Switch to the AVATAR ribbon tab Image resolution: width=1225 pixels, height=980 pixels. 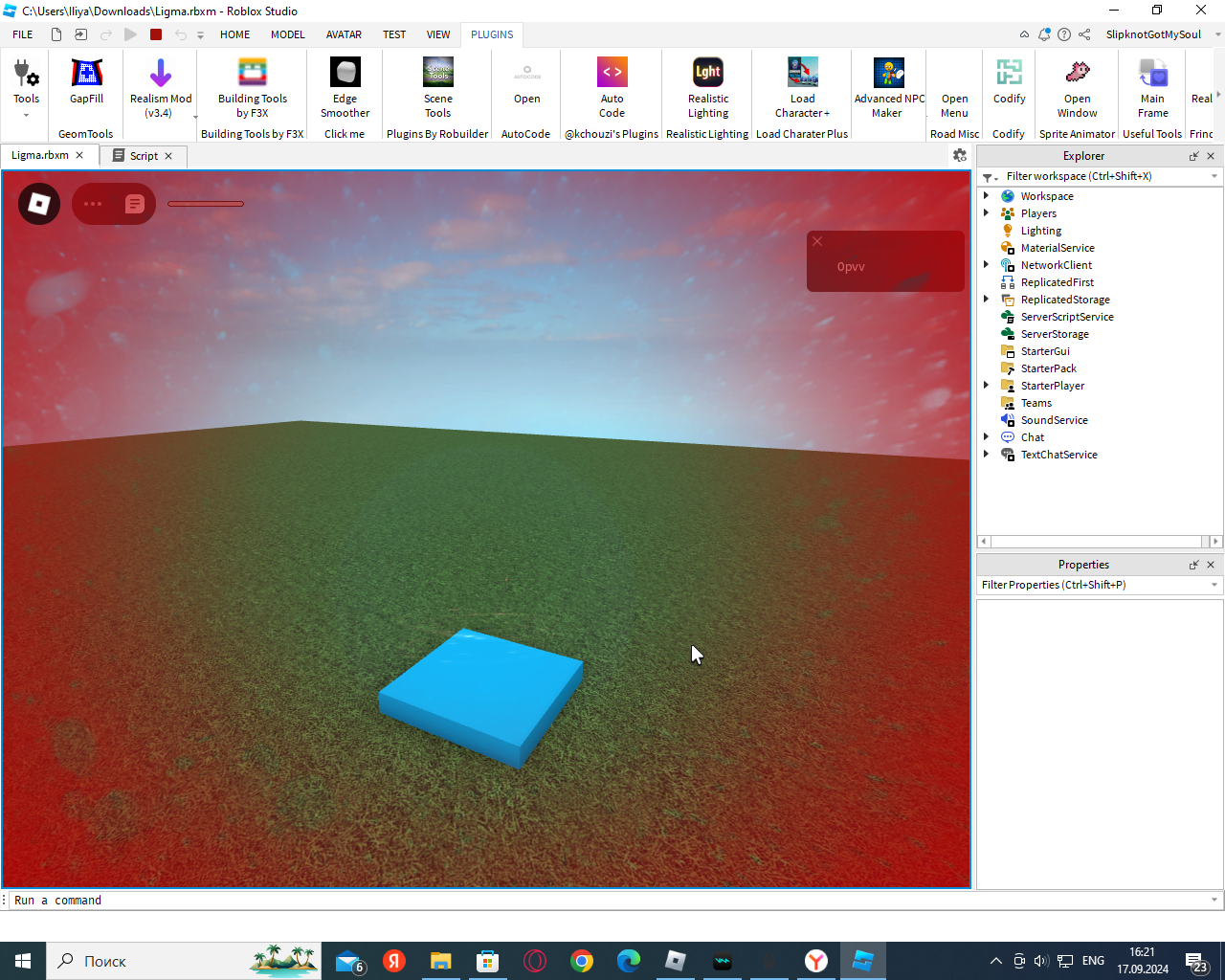pyautogui.click(x=344, y=34)
